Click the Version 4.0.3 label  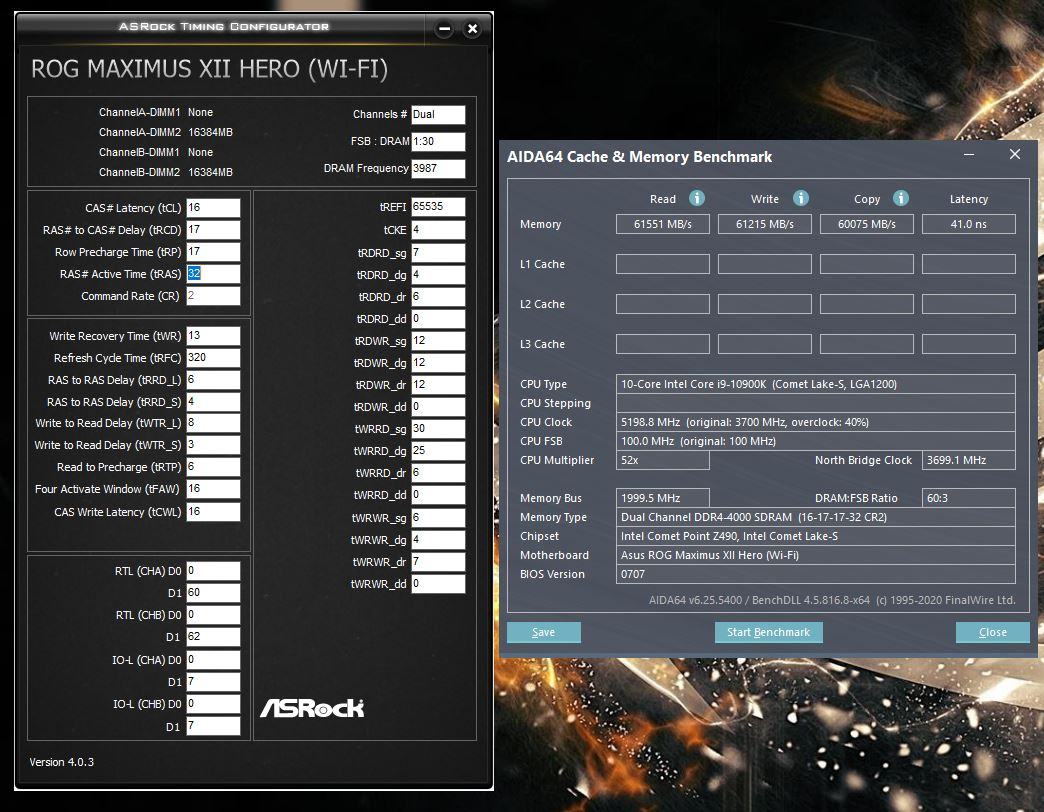point(61,762)
